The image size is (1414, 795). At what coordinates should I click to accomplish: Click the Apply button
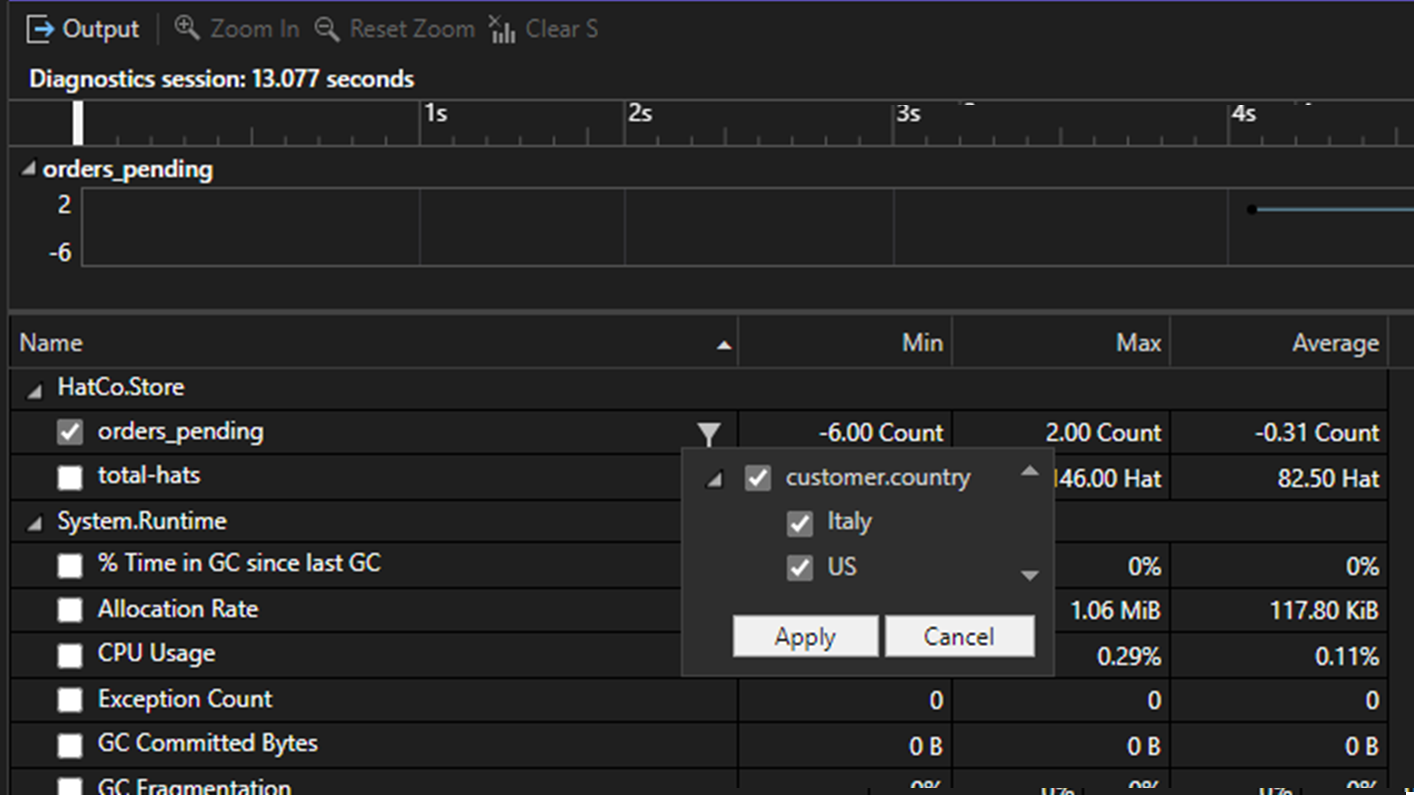point(805,636)
